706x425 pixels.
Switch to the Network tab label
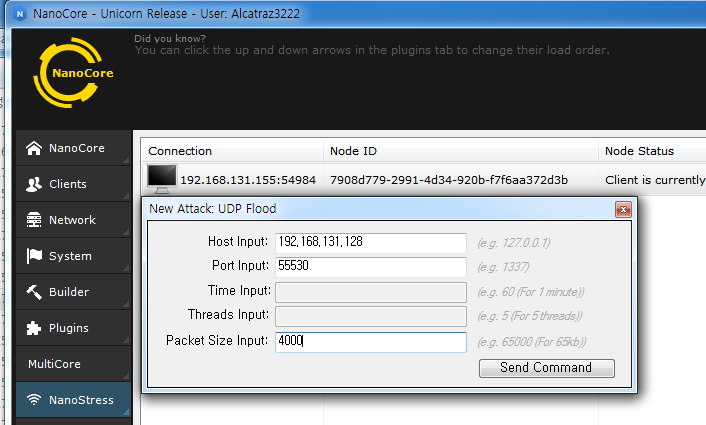tap(72, 220)
